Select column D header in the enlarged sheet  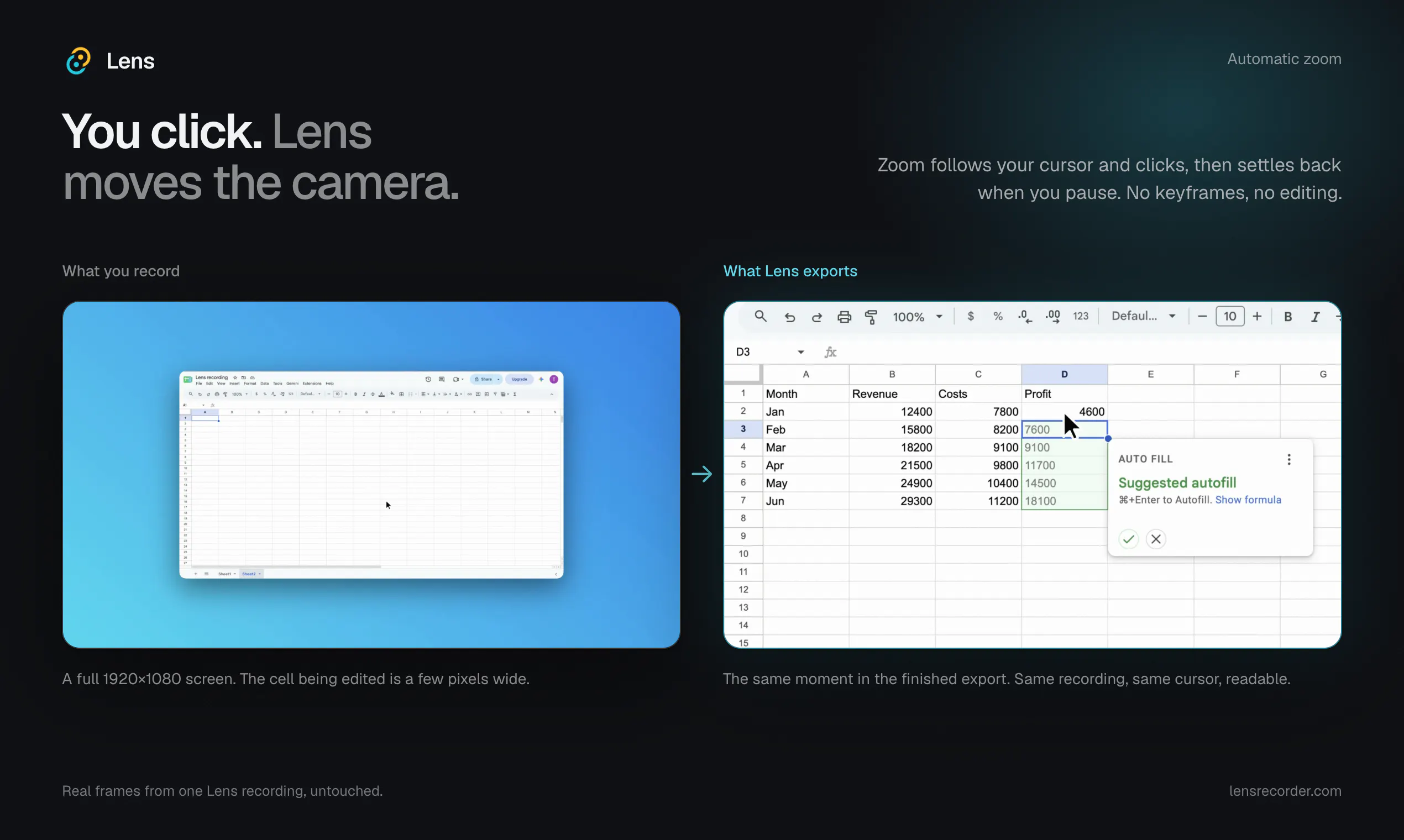[x=1064, y=374]
